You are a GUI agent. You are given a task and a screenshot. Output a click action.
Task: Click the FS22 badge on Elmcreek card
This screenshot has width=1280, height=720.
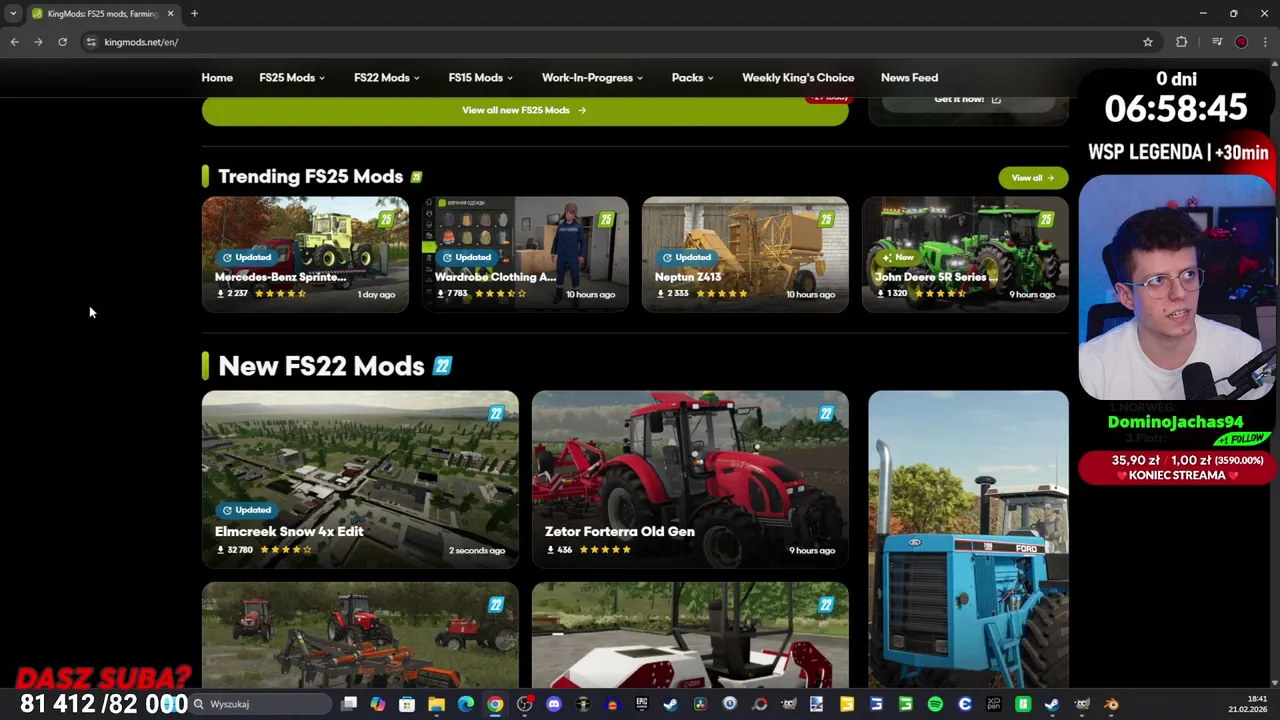coord(496,413)
